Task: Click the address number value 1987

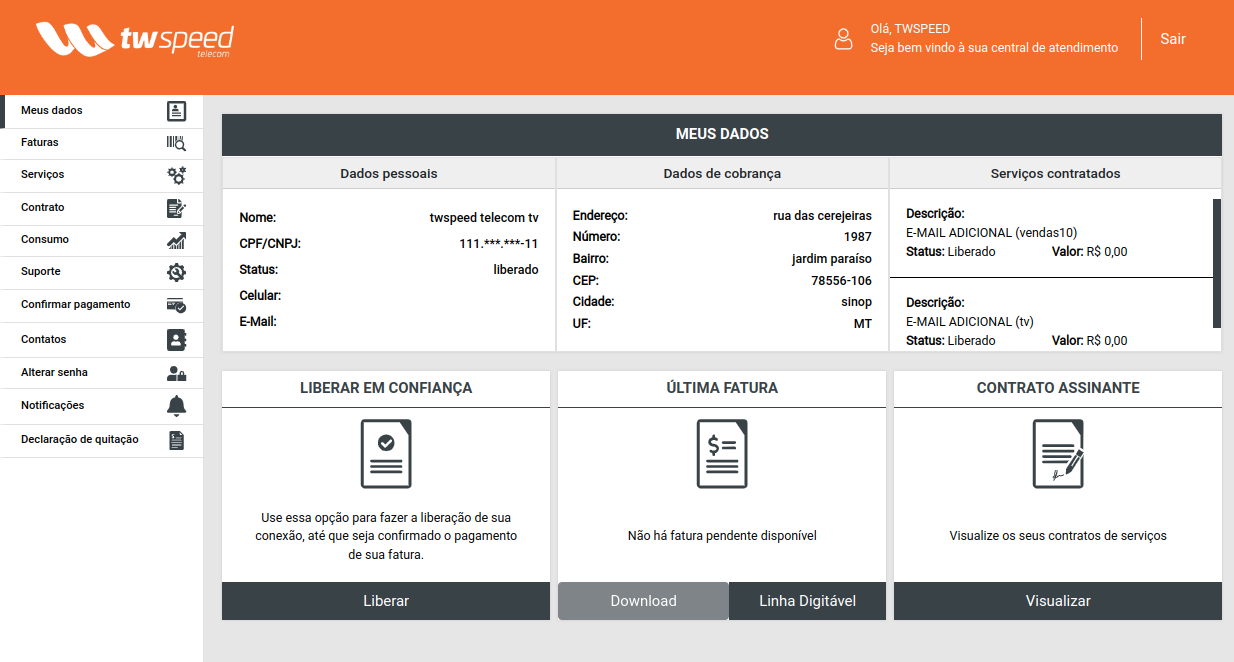Action: [857, 238]
